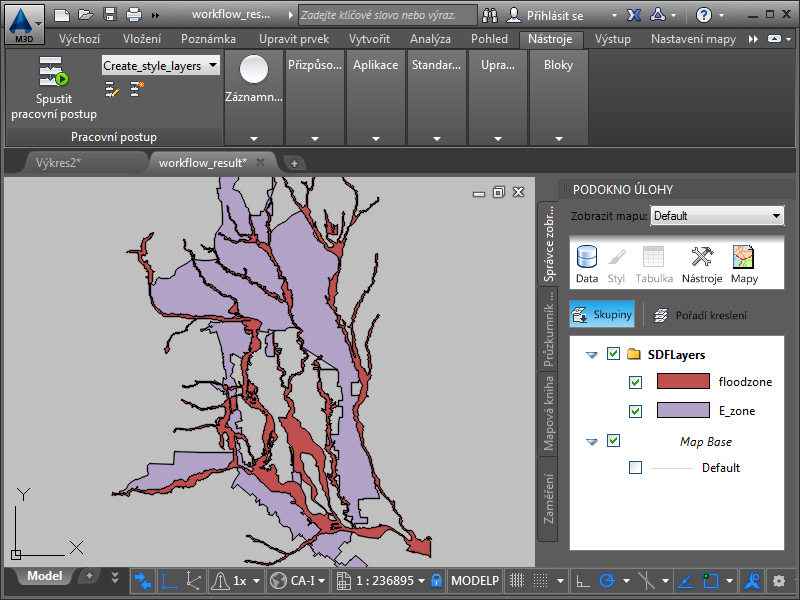
Task: Click the Spustit pracovní postup icon
Action: coord(53,74)
